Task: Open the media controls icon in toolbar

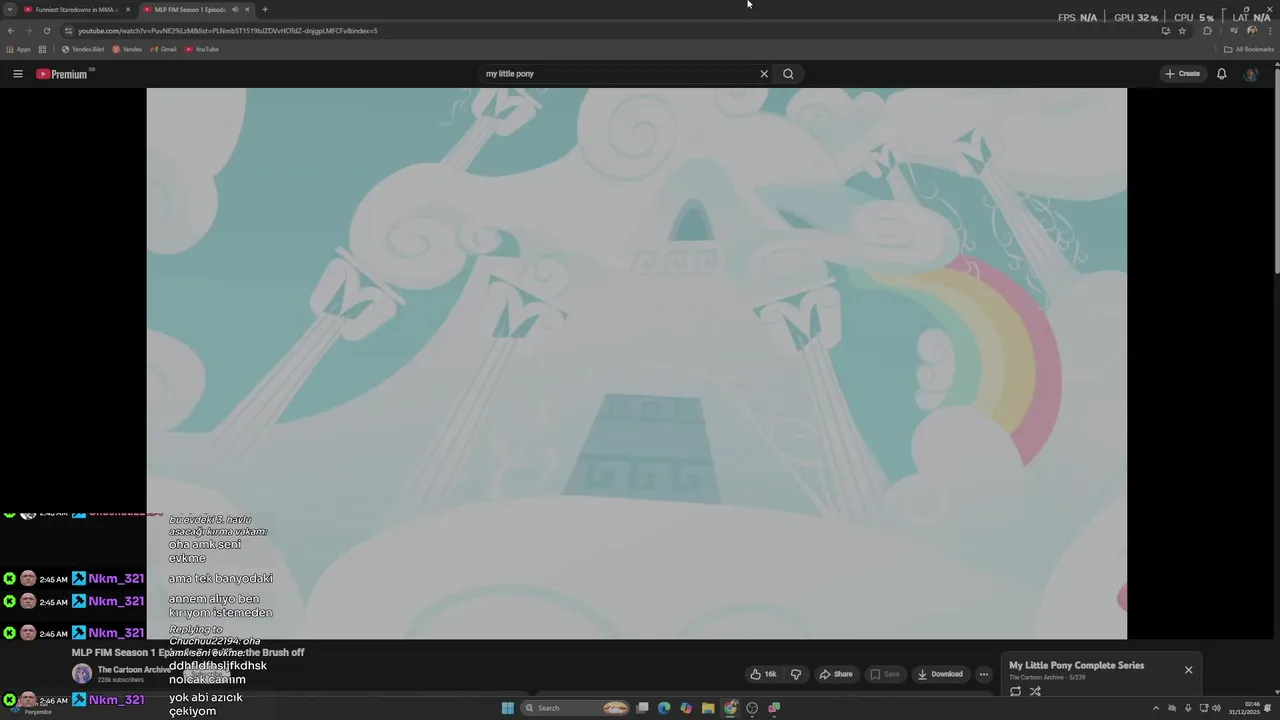Action: [x=1234, y=31]
